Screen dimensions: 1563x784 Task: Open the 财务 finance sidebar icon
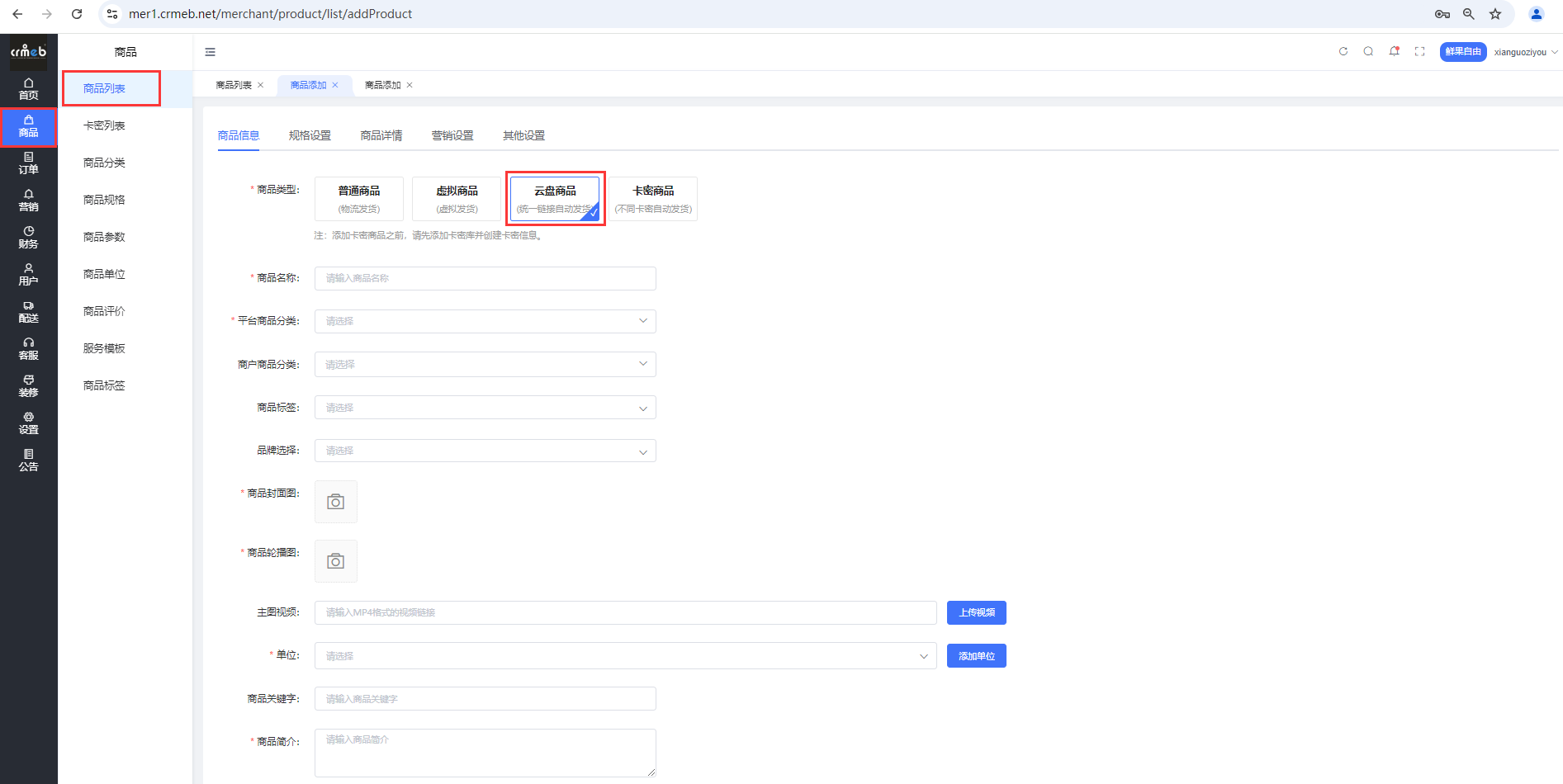point(28,237)
